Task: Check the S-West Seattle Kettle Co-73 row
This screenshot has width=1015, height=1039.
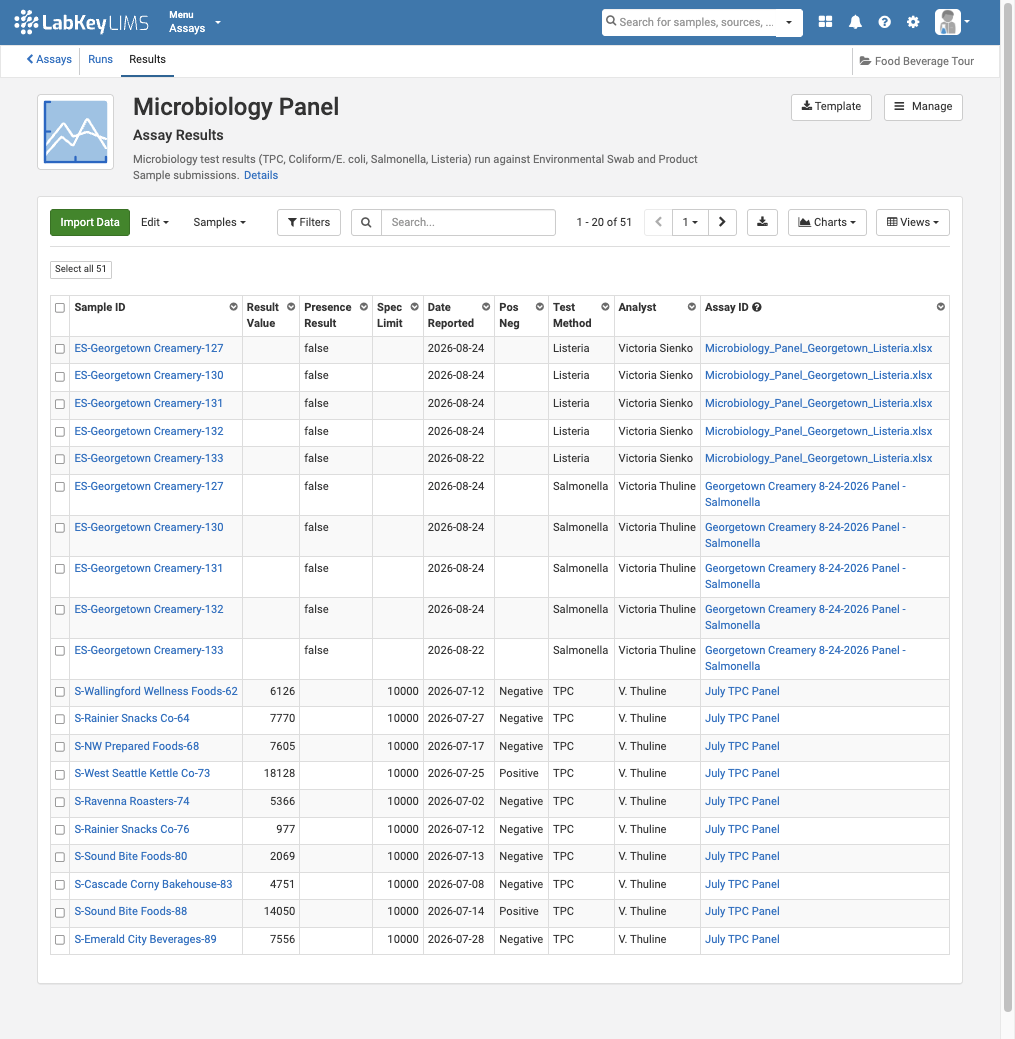Action: pos(60,774)
